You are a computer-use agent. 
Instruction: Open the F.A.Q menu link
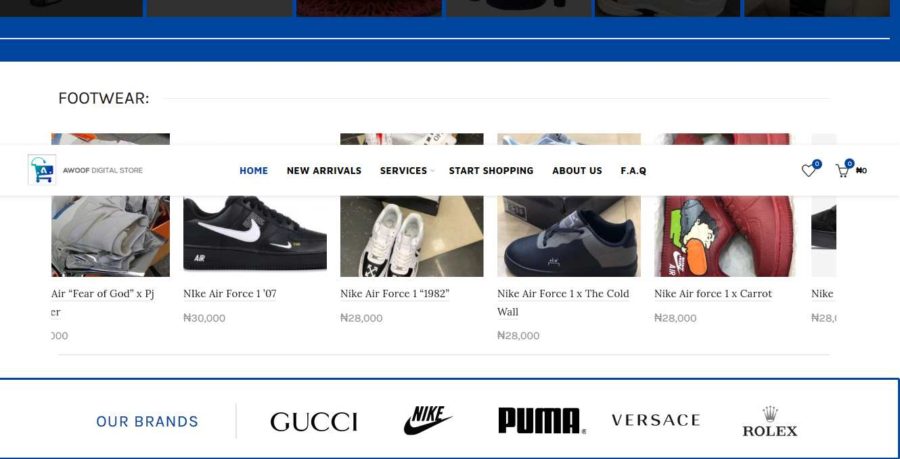click(633, 170)
